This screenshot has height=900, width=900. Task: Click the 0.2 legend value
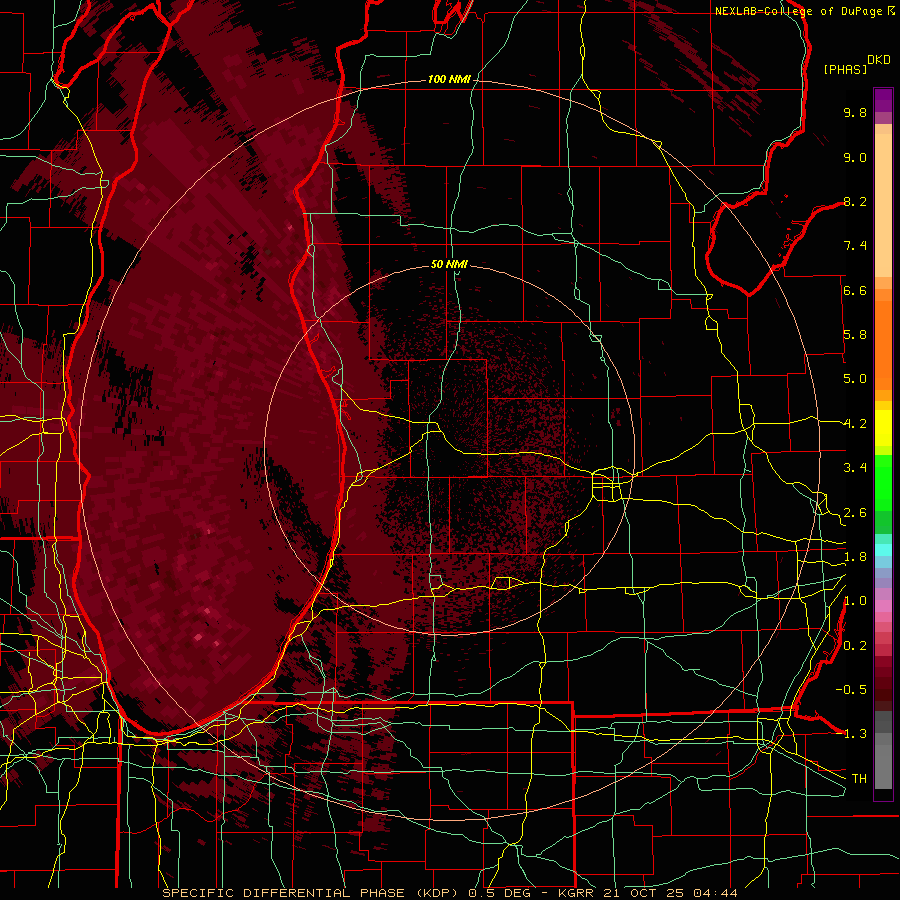(855, 646)
